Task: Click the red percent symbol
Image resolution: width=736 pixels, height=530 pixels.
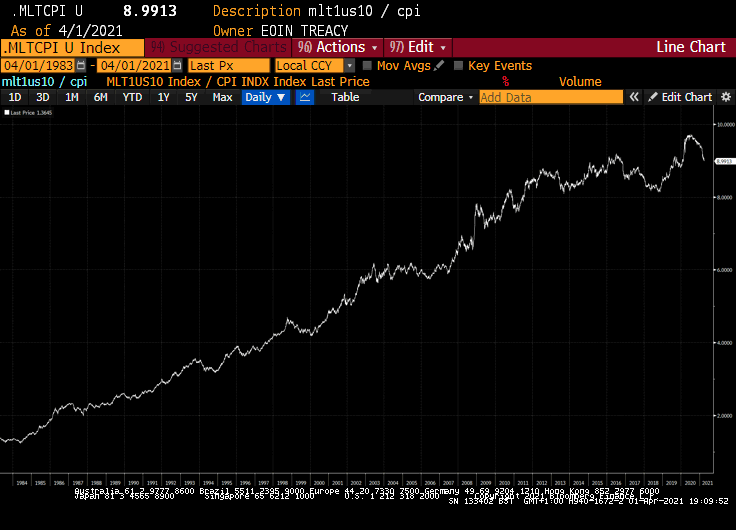Action: coord(506,82)
